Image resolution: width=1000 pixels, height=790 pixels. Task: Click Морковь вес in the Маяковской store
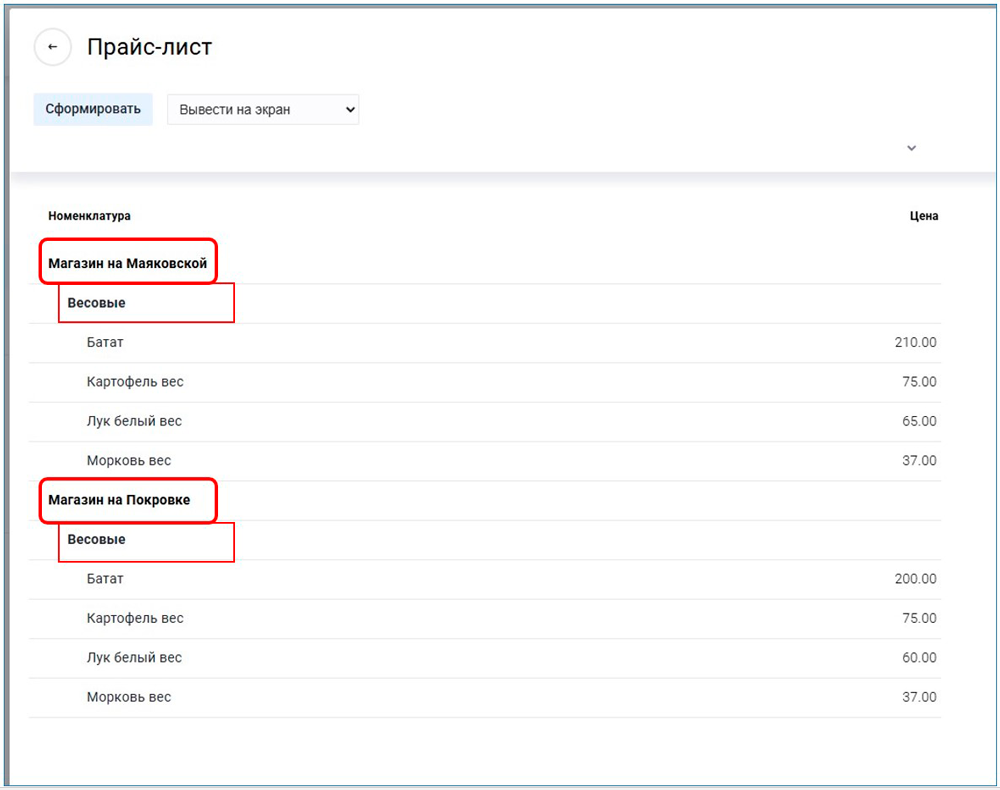click(128, 461)
